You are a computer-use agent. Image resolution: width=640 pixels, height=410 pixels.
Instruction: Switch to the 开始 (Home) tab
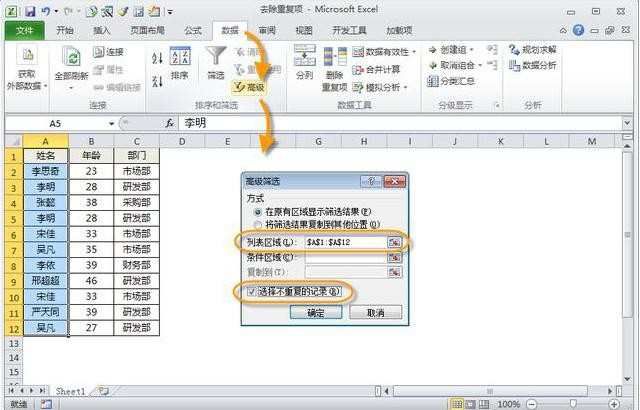point(64,30)
